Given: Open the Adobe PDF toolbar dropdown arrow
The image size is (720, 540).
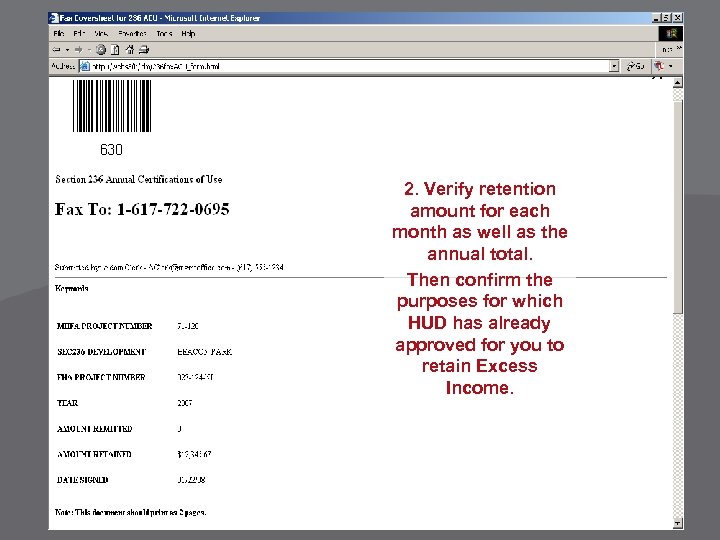Looking at the screenshot, I should [x=671, y=66].
